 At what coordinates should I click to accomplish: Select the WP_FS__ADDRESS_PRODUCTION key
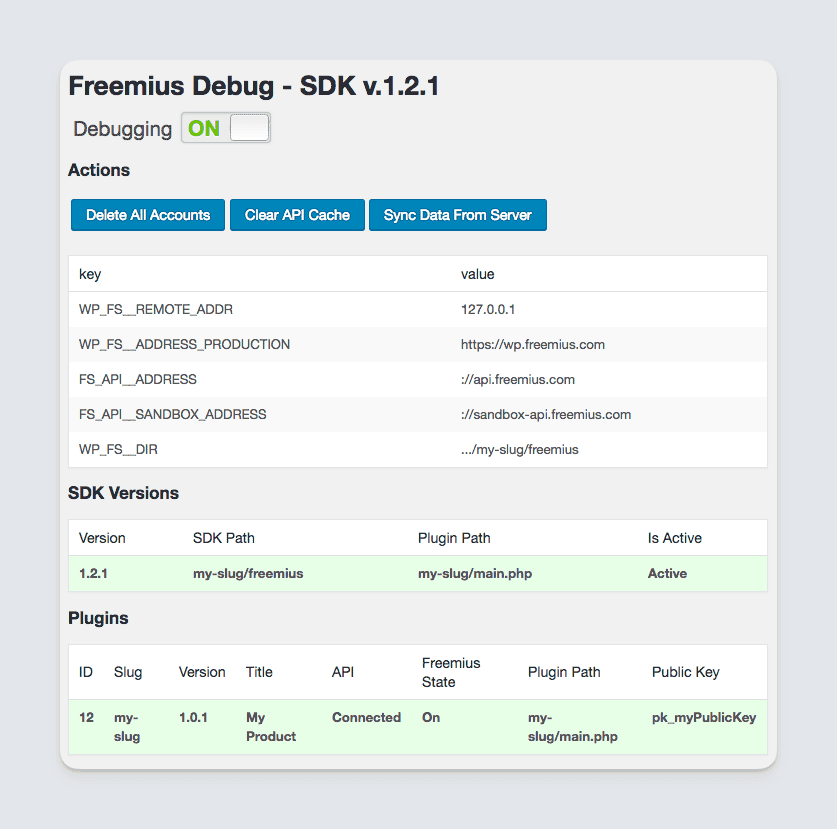click(x=184, y=344)
